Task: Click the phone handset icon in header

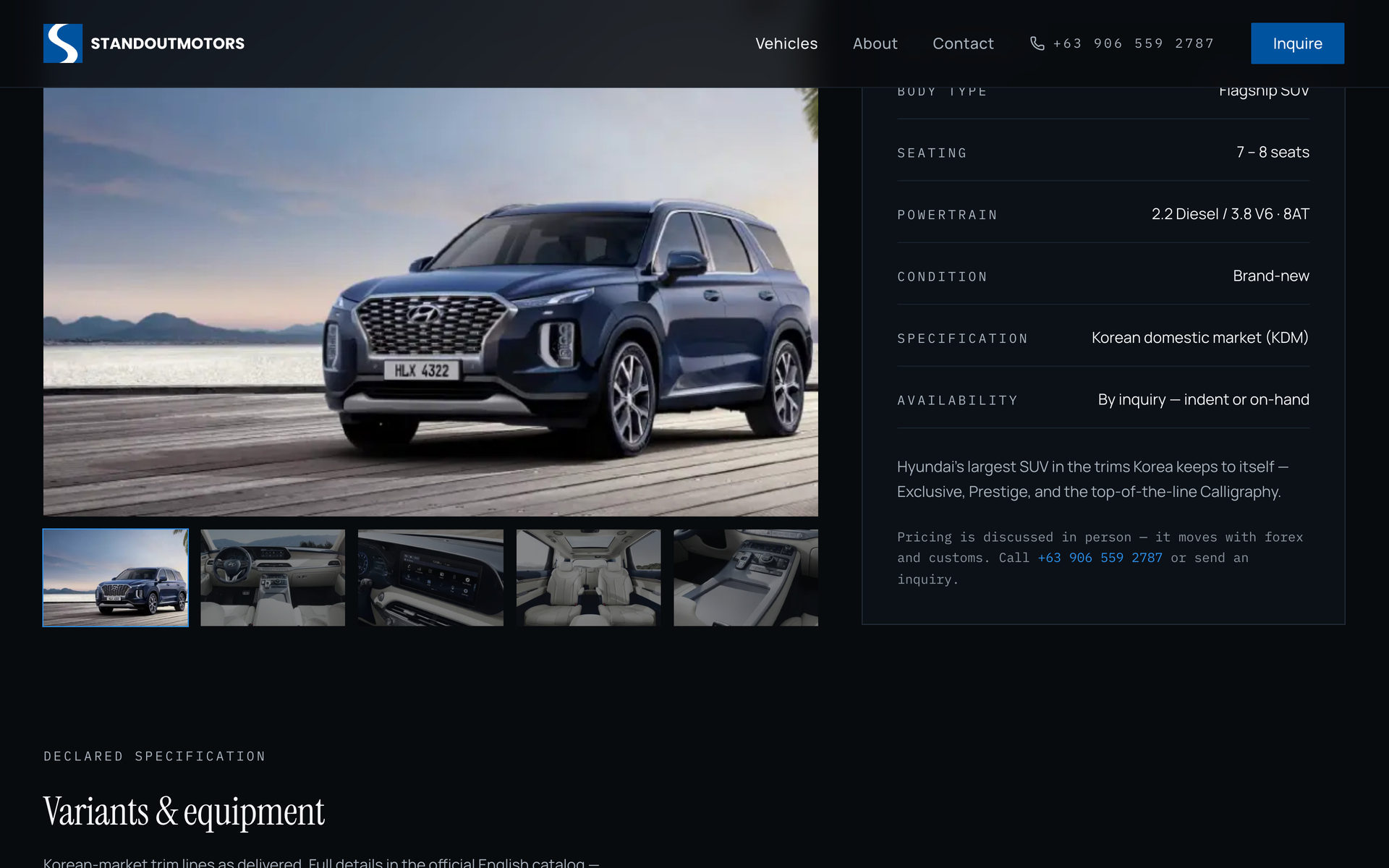Action: tap(1037, 43)
